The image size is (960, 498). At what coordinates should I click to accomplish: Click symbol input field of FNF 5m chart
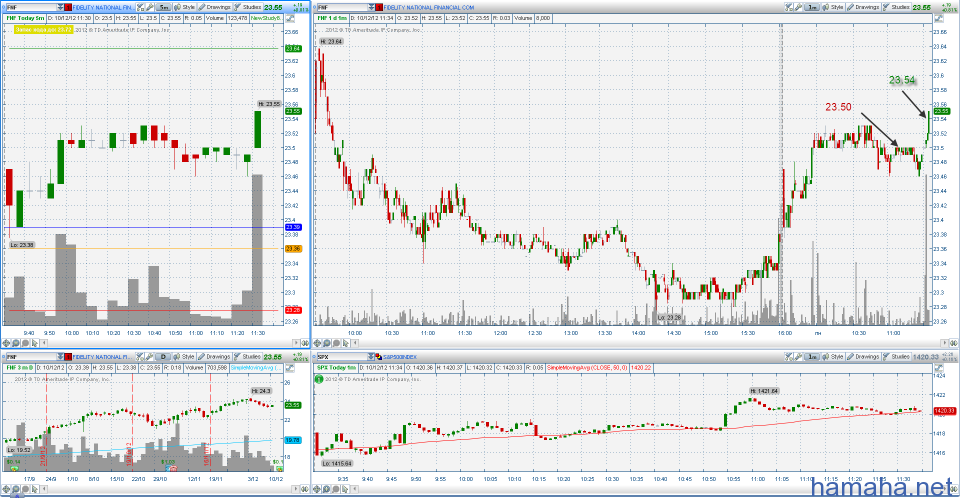point(31,7)
